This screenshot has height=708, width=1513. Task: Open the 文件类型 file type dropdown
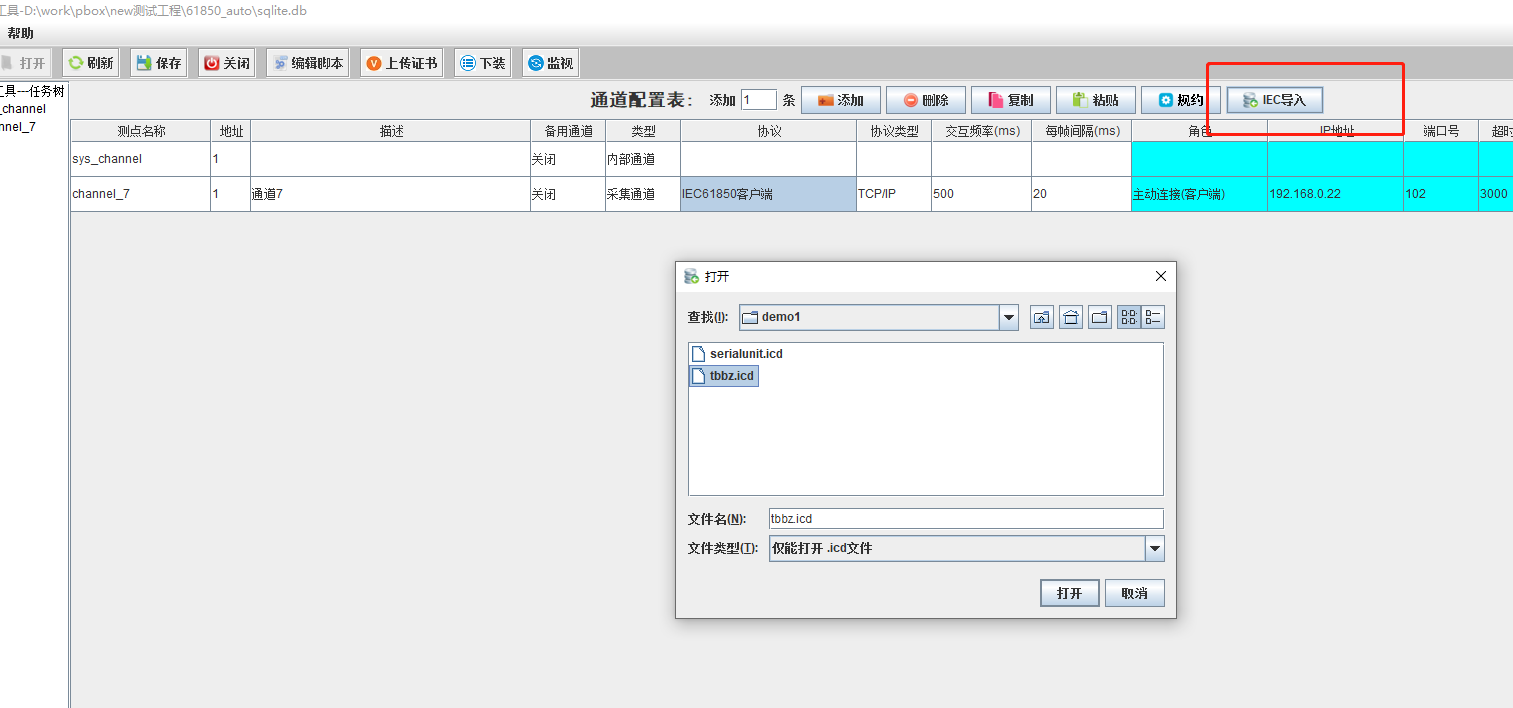pos(1155,548)
